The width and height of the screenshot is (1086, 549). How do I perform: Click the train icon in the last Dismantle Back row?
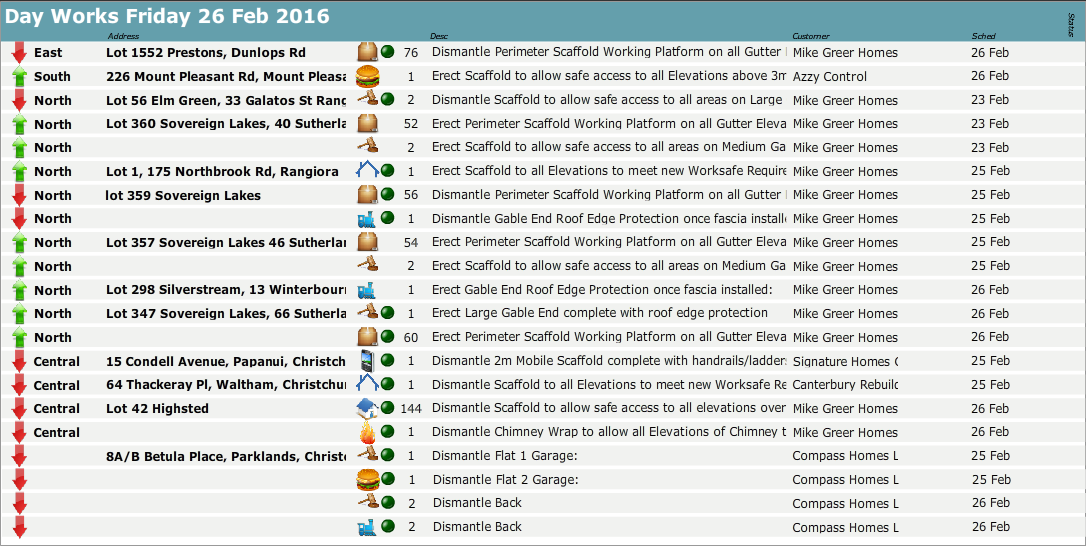pos(366,528)
